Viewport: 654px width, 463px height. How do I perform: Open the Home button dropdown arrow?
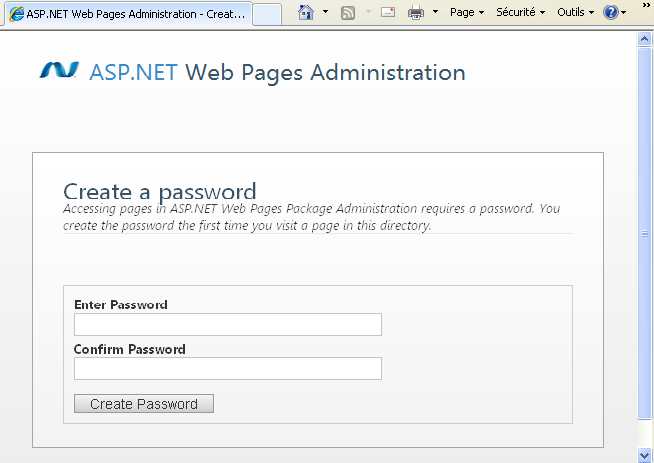point(325,13)
